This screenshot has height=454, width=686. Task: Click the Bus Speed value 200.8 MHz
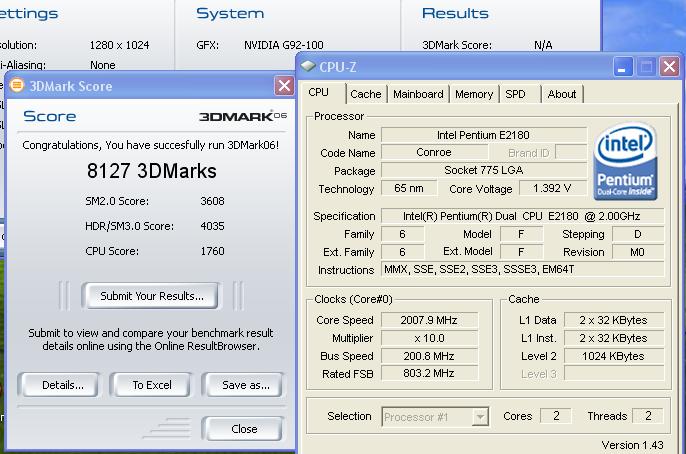[x=429, y=356]
